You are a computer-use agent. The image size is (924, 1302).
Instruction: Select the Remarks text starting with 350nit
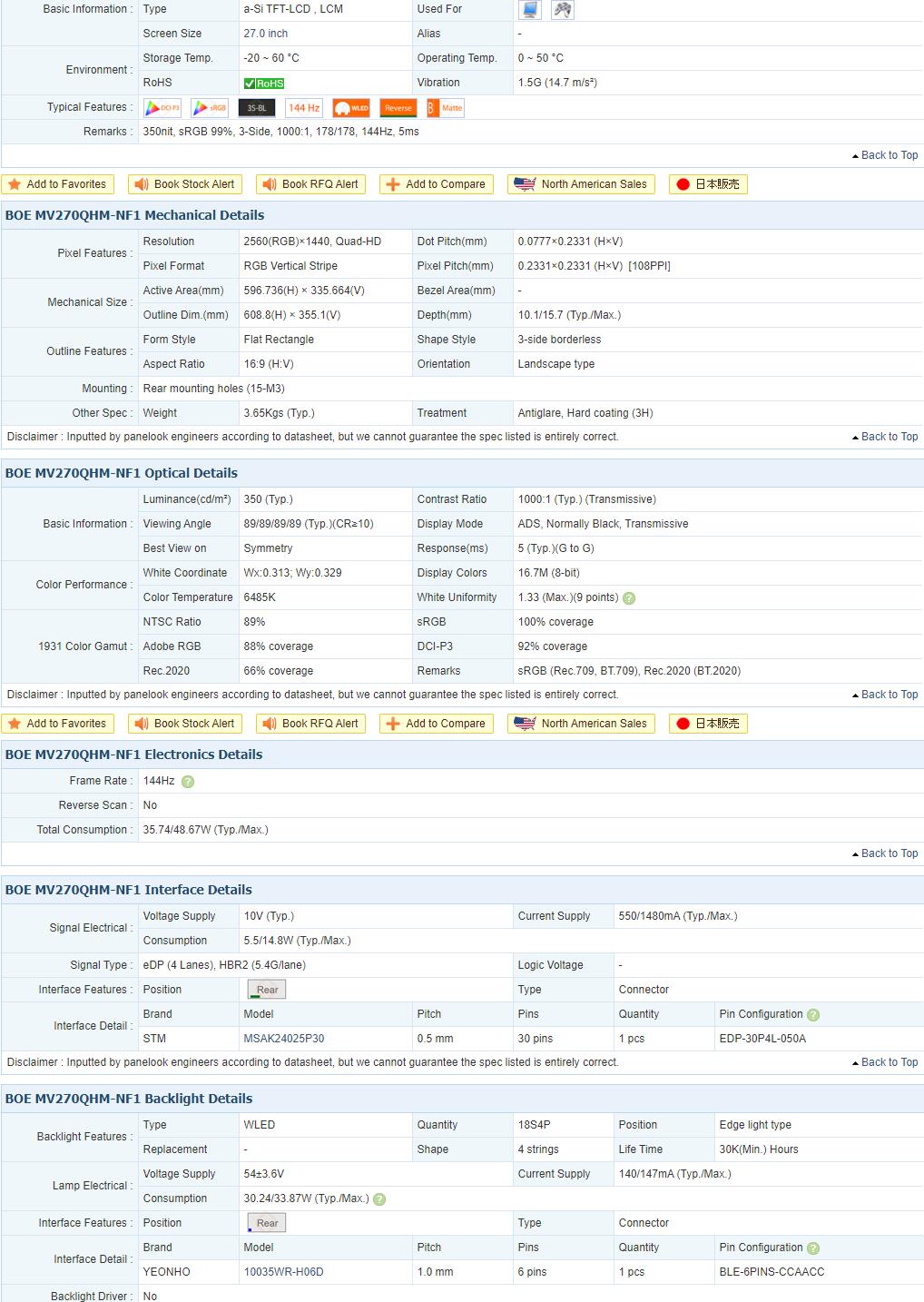[280, 132]
